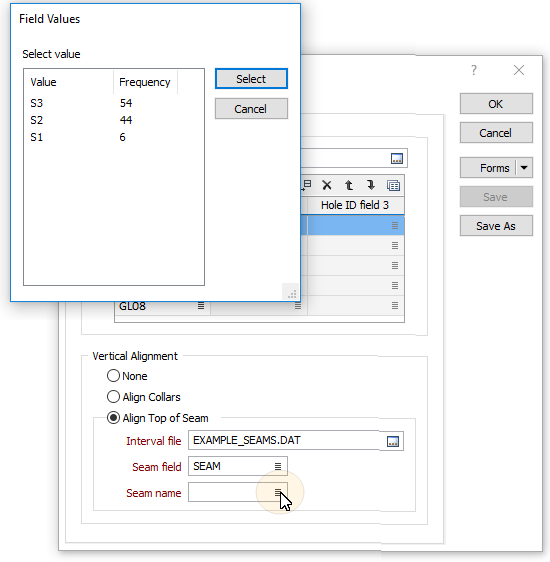Screen dimensions: 550x562
Task: Click the Interval file input field
Action: point(283,440)
